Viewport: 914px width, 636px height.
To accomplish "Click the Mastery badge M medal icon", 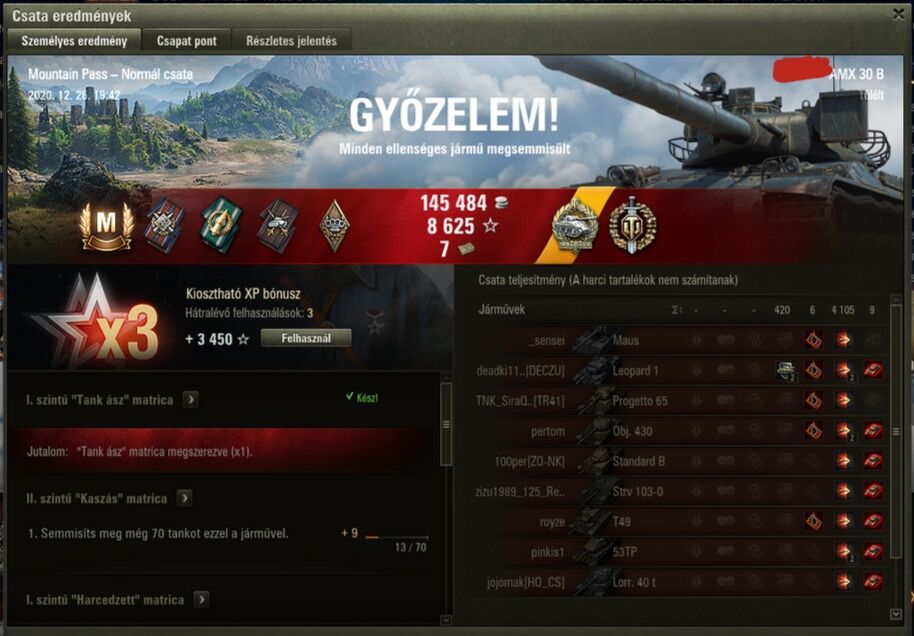I will 107,226.
